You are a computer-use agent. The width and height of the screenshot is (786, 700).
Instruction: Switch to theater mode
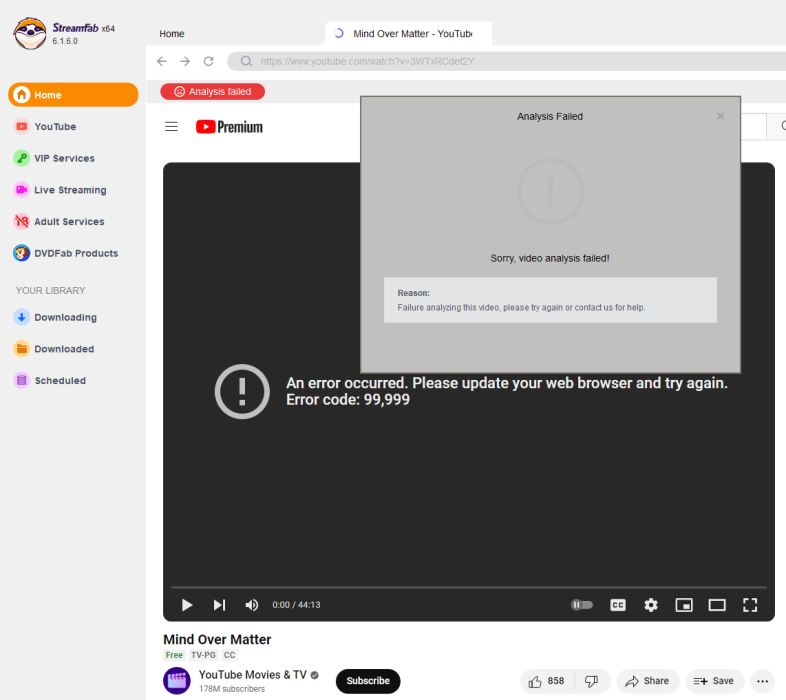[x=717, y=605]
